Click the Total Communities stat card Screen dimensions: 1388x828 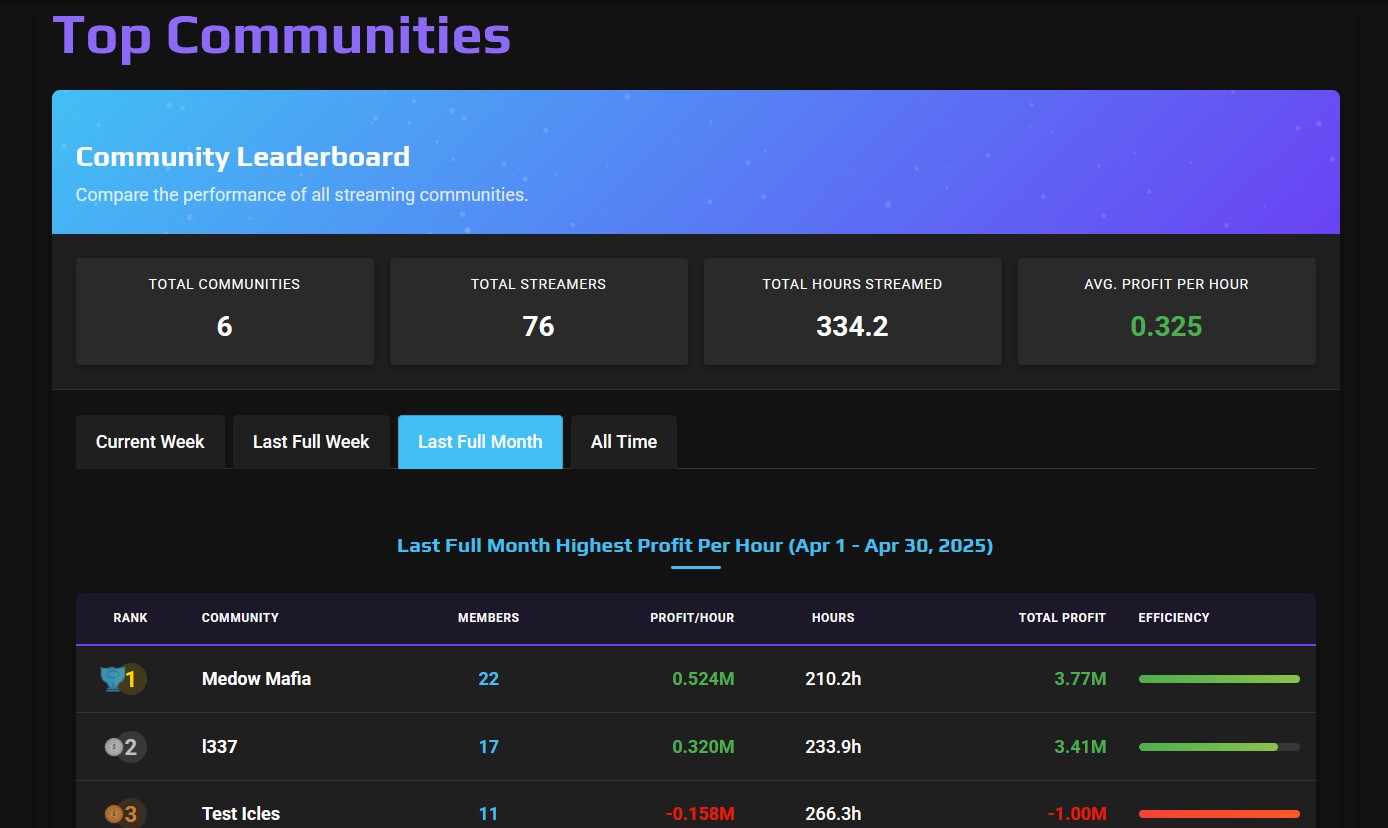(x=225, y=311)
